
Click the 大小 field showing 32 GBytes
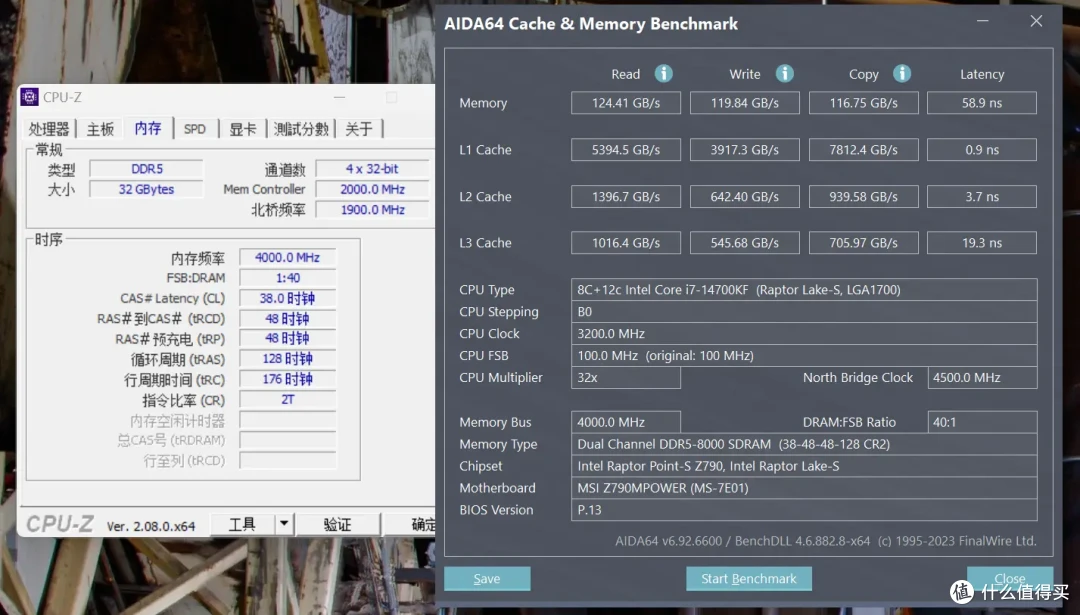[x=147, y=189]
